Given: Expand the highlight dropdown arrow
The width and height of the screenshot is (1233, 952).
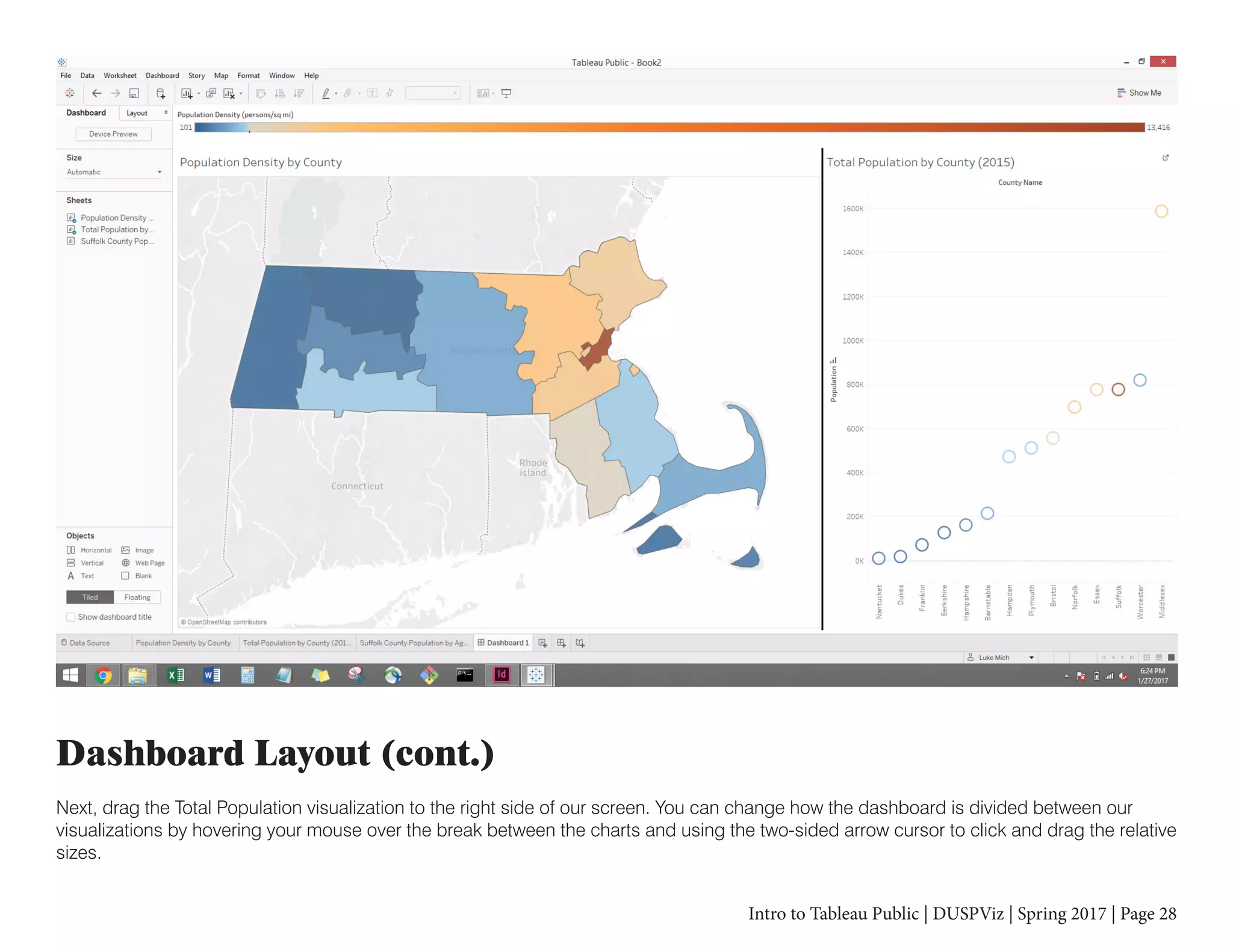Looking at the screenshot, I should 336,93.
